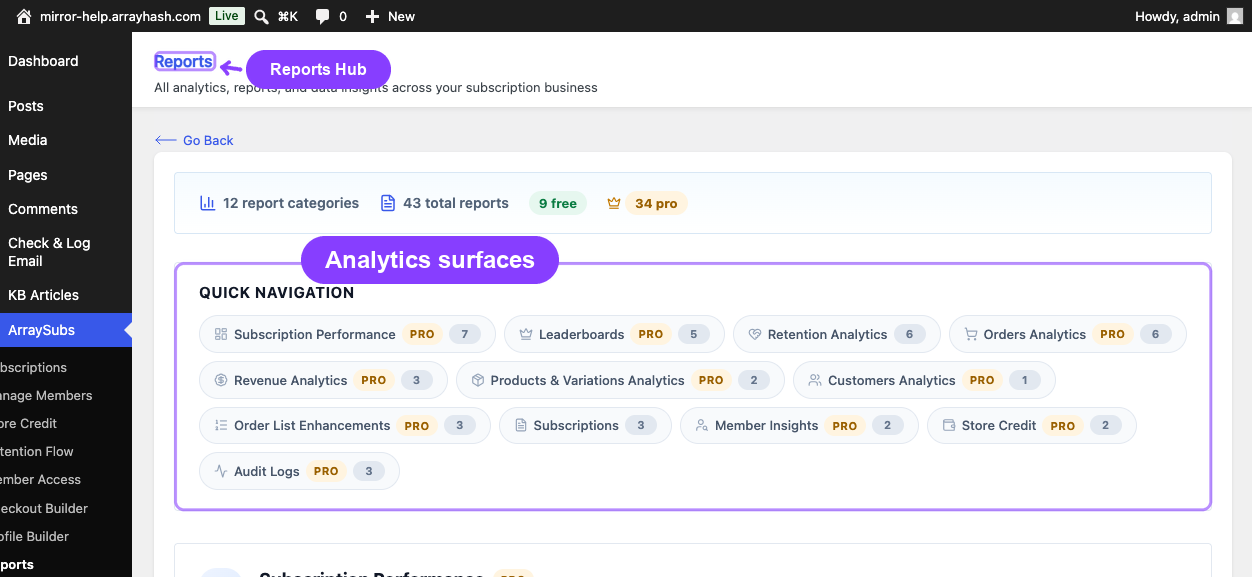Image resolution: width=1252 pixels, height=577 pixels.
Task: Click the 34 pro badge
Action: 656,203
